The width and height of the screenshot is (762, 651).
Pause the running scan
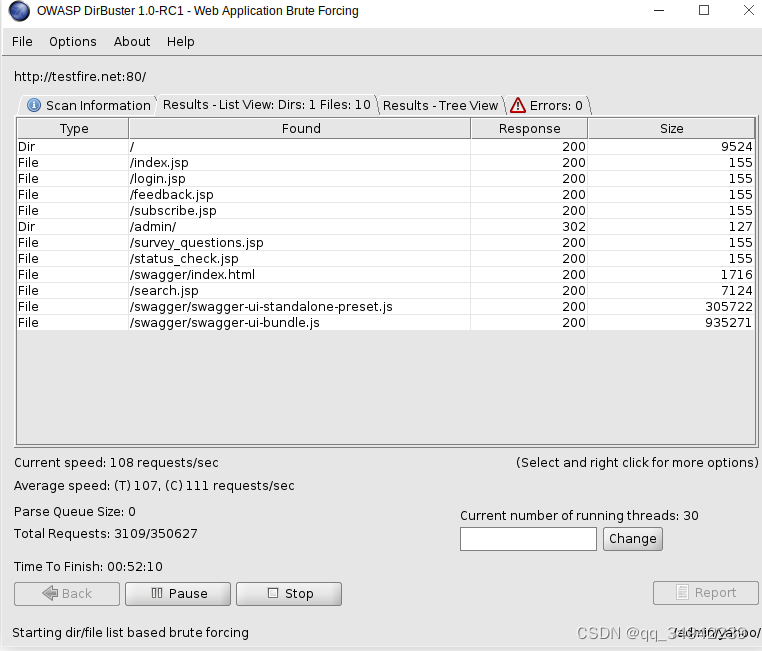click(x=178, y=594)
